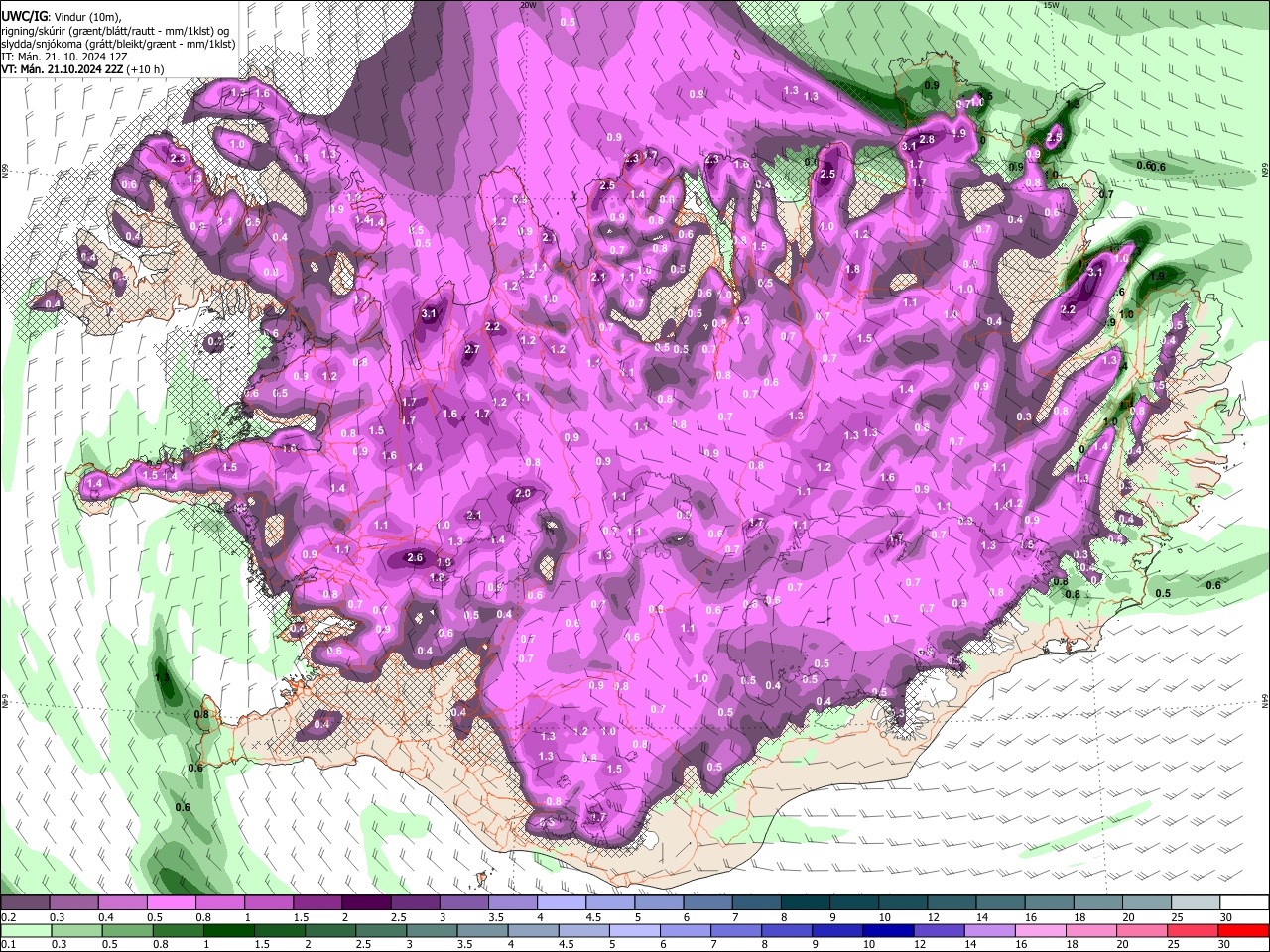Pick upper legend swatch between 0.2 and 0.3
This screenshot has width=1270, height=952.
click(x=25, y=903)
